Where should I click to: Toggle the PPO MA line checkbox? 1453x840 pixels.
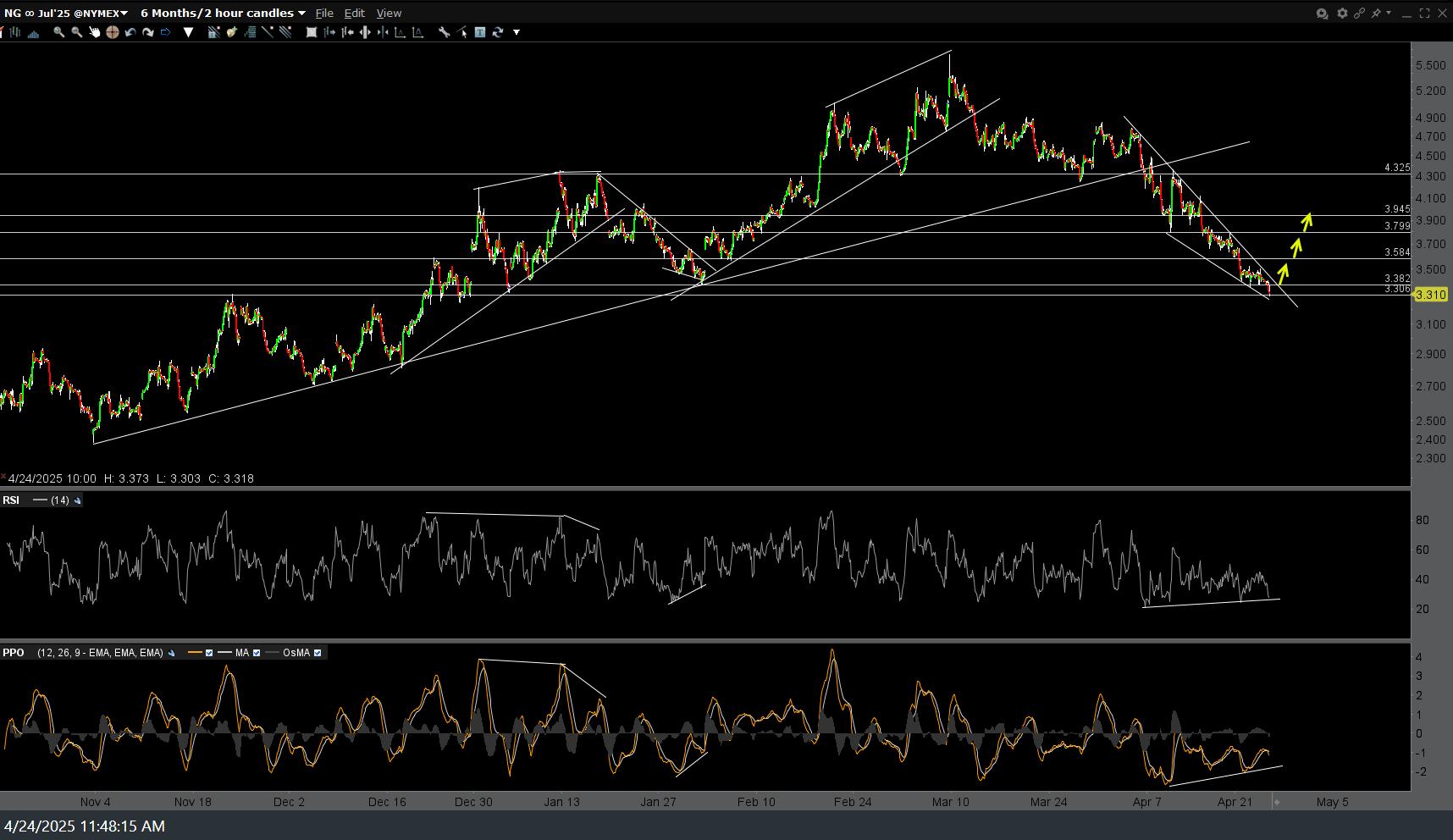pyautogui.click(x=257, y=653)
